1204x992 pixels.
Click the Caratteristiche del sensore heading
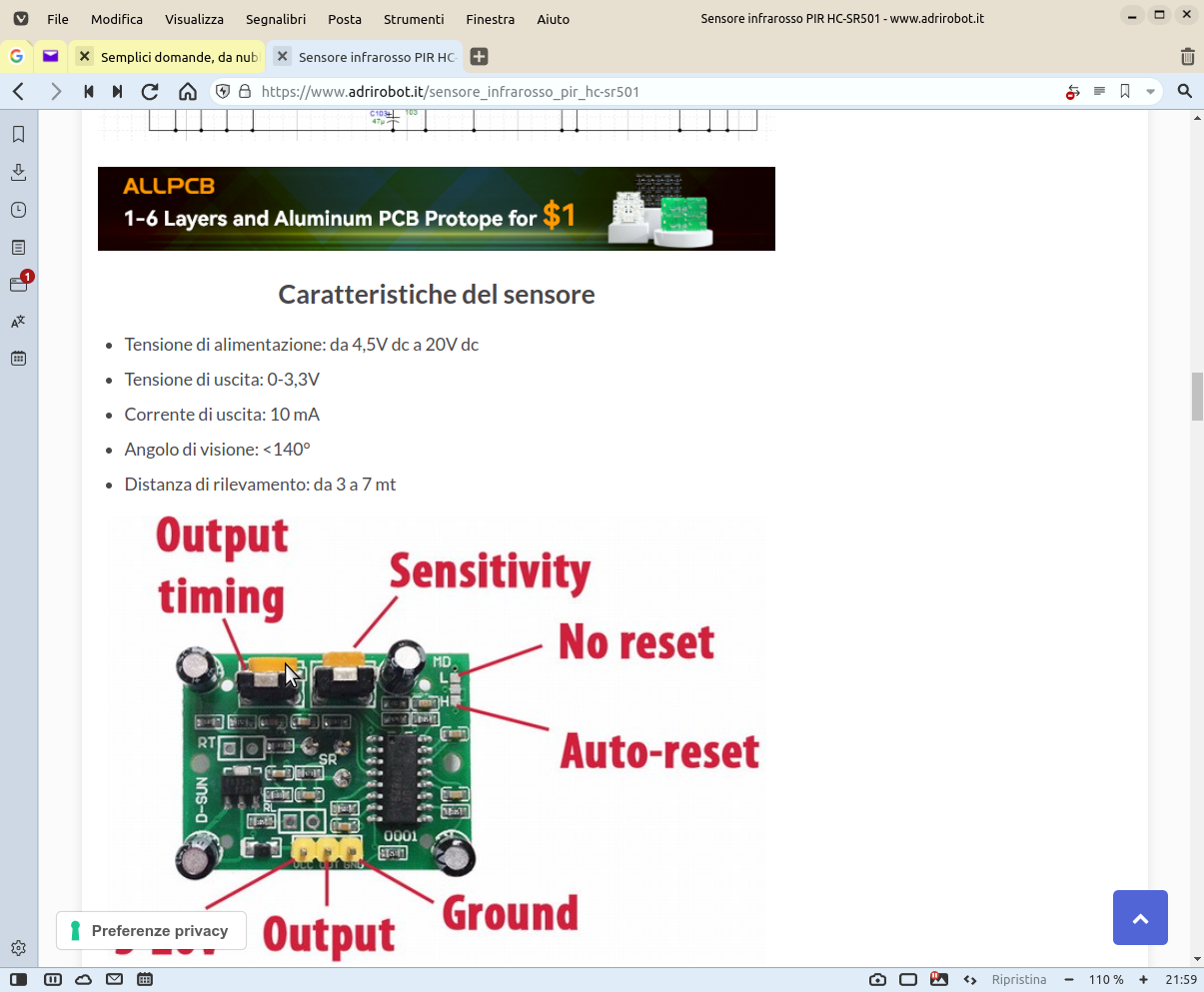coord(437,295)
